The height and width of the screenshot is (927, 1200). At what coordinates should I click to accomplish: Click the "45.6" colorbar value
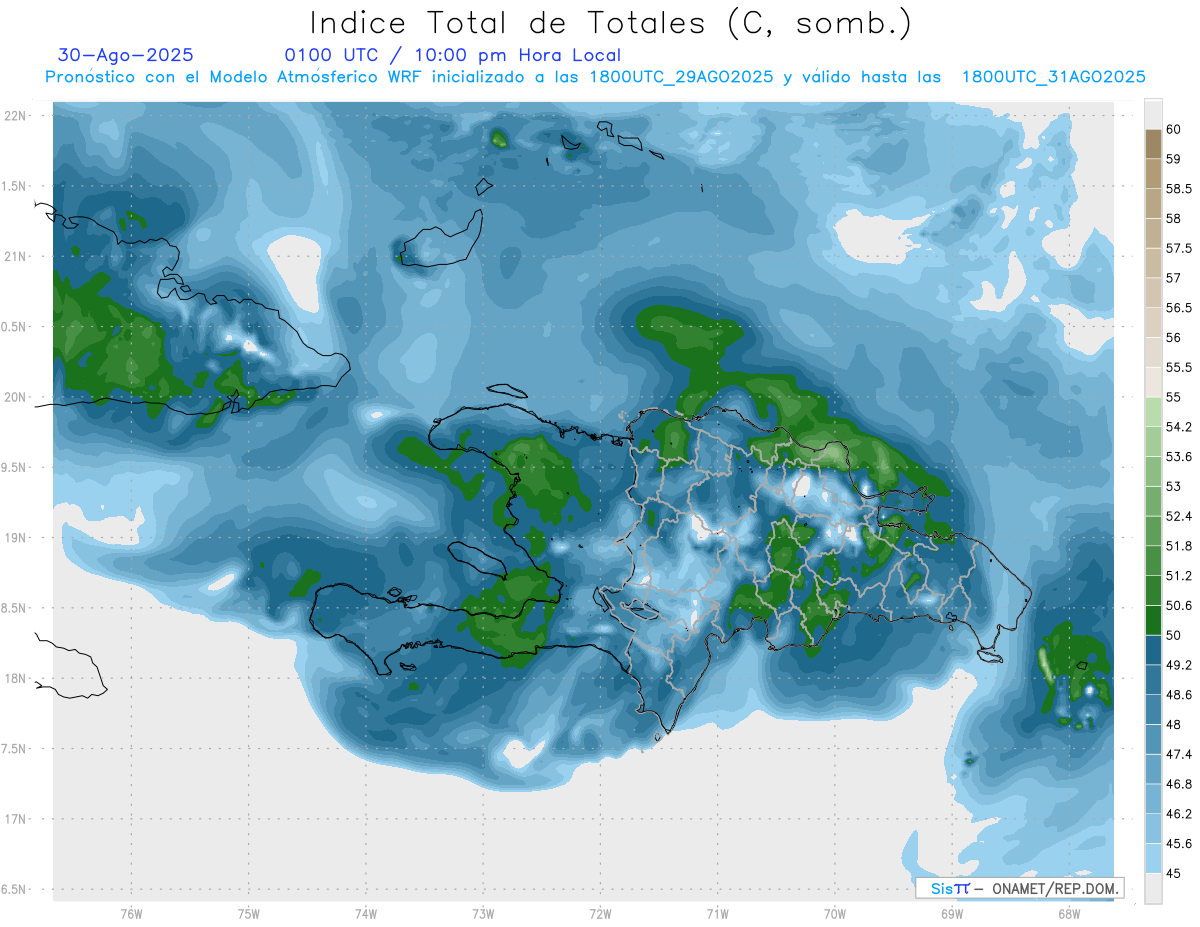click(1179, 844)
